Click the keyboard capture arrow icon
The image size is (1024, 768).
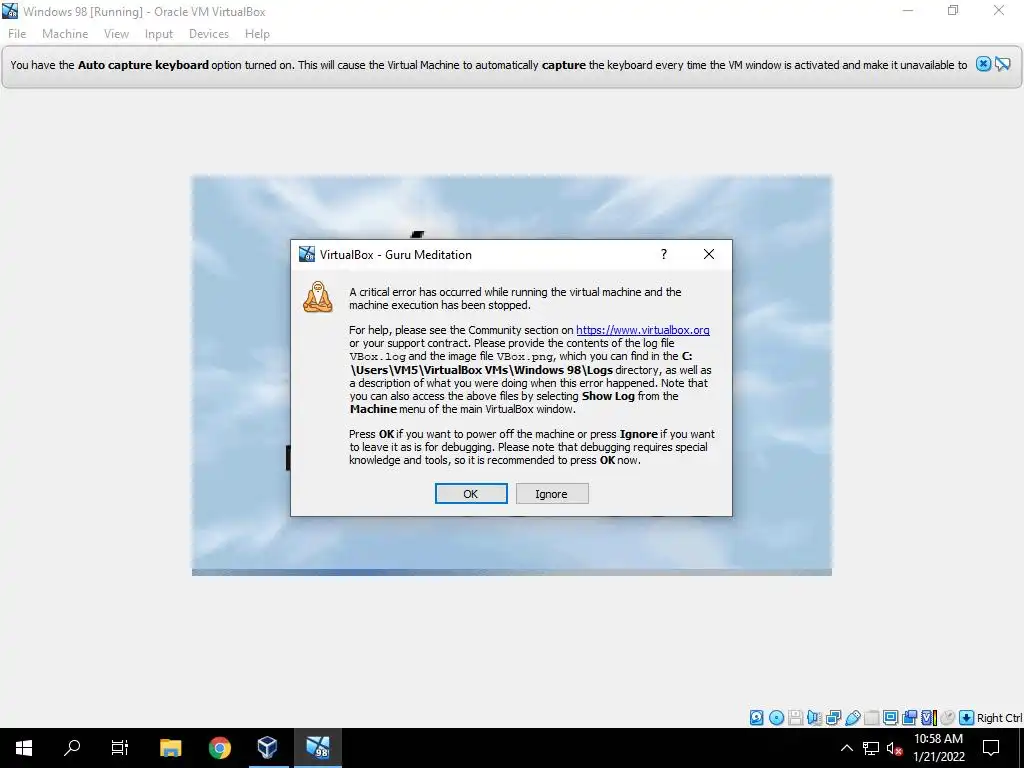coord(967,718)
